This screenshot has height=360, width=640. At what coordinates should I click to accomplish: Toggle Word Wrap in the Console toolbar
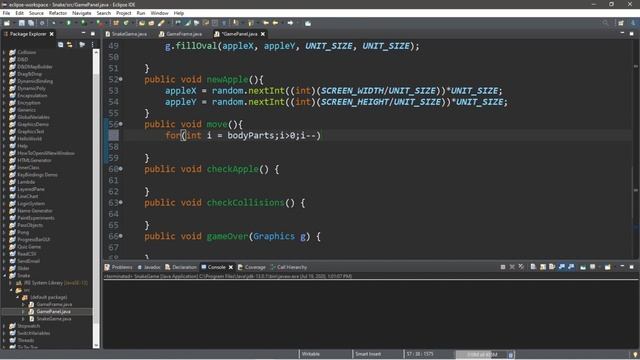pyautogui.click(x=552, y=267)
